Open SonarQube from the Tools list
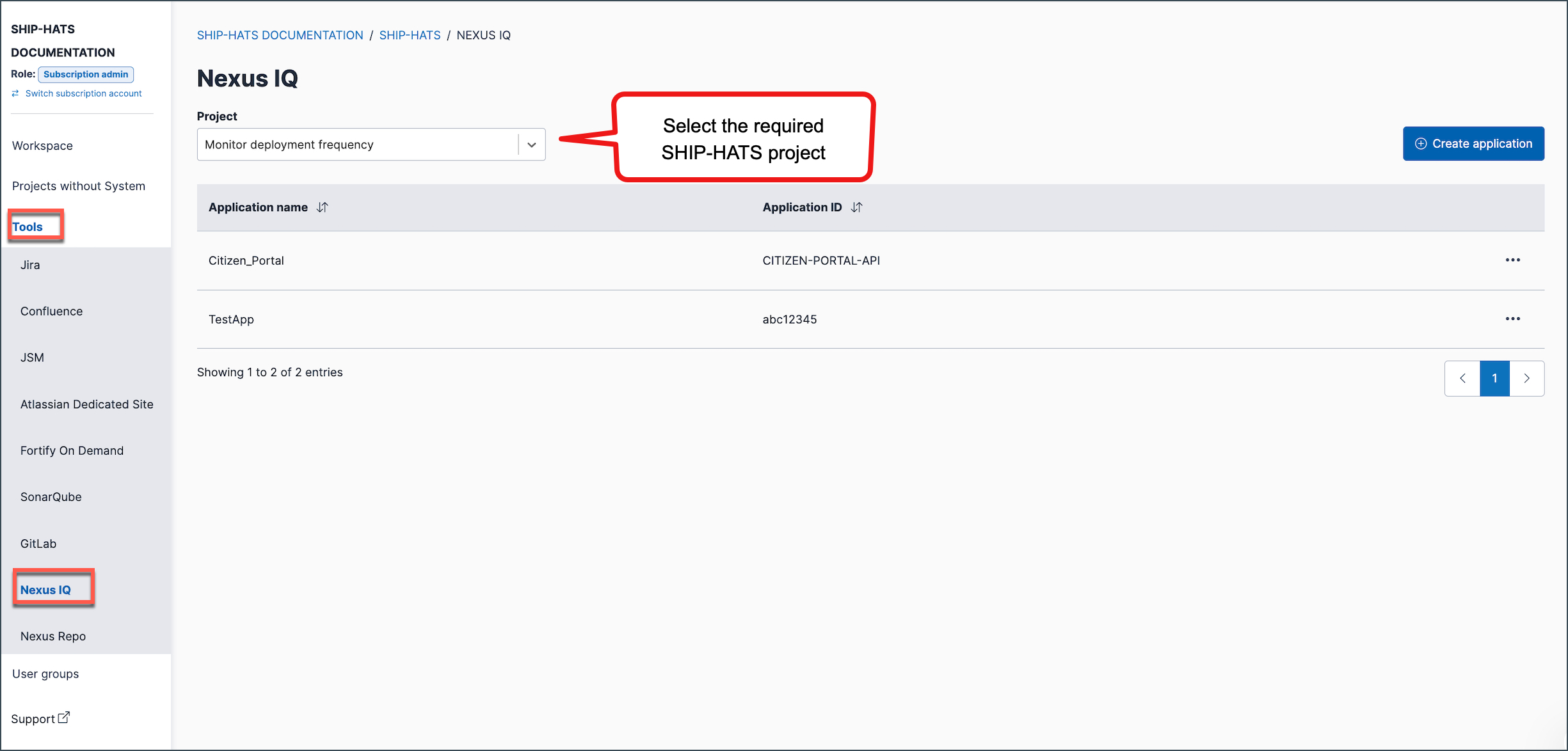 coord(51,497)
